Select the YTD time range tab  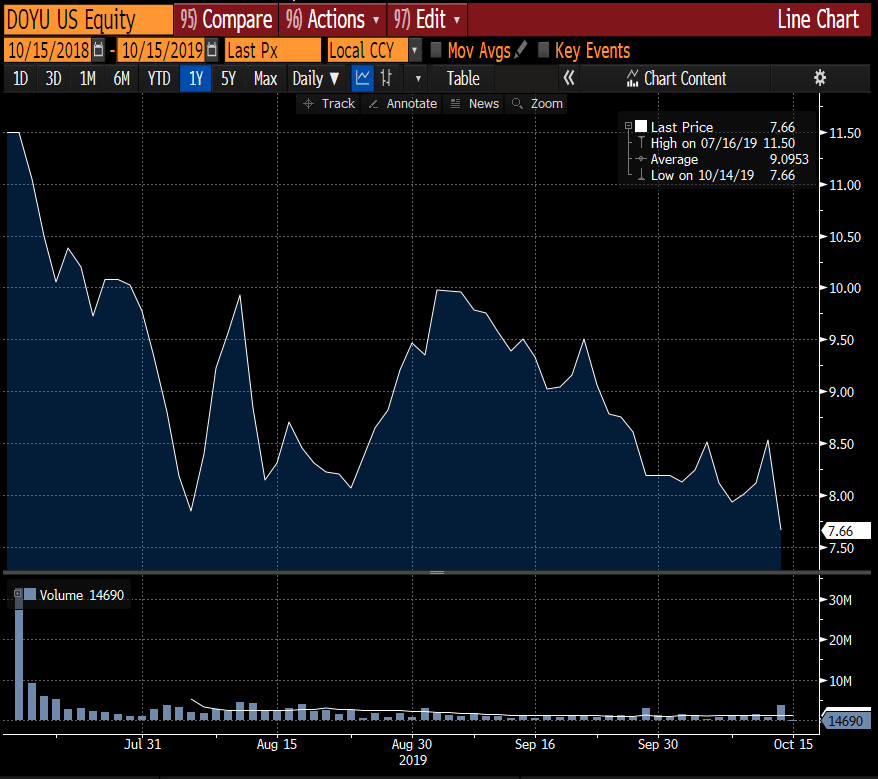pos(159,78)
